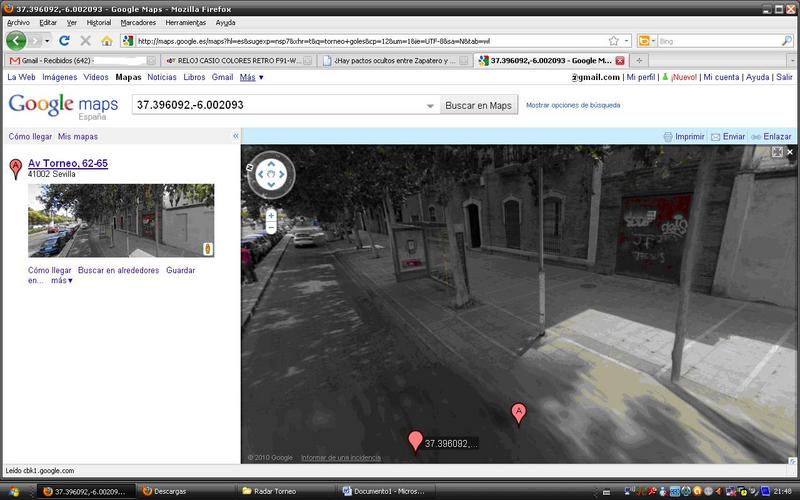Image resolution: width=800 pixels, height=500 pixels.
Task: Click the 'Buscar en Maps' button
Action: 478,105
